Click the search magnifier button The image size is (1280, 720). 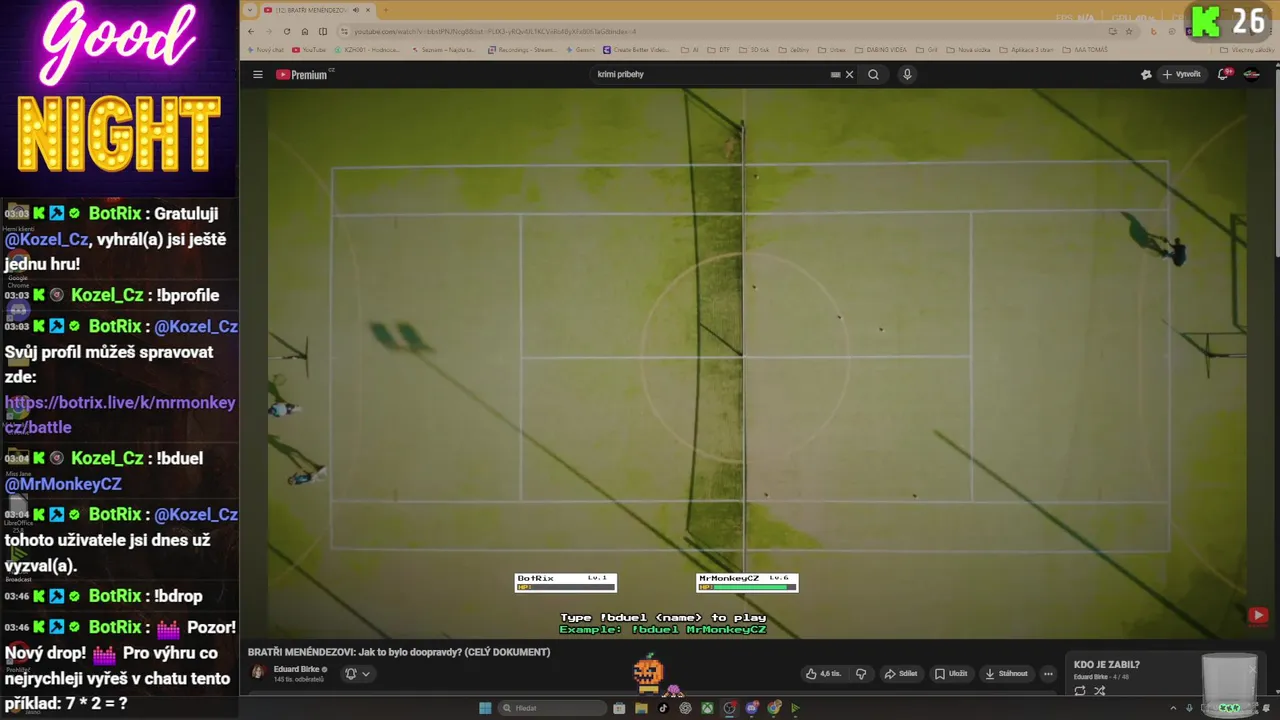pos(873,74)
